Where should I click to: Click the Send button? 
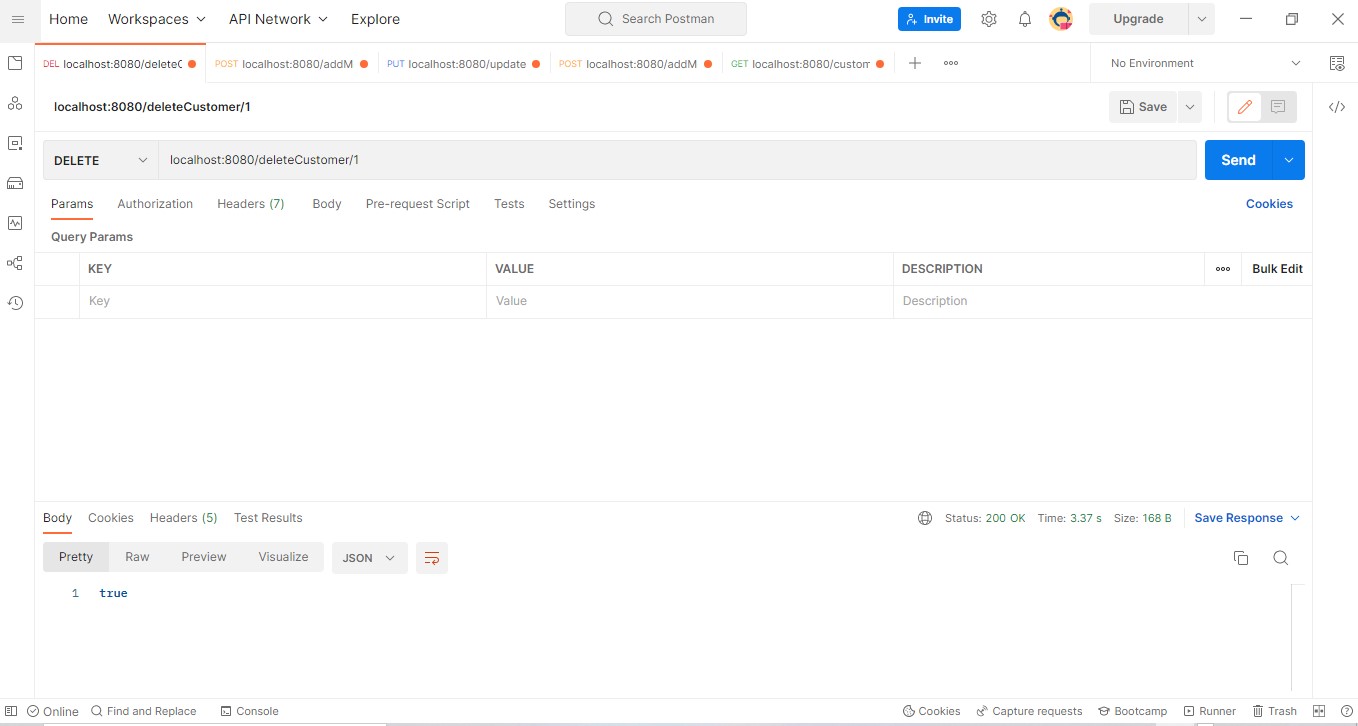[x=1237, y=159]
